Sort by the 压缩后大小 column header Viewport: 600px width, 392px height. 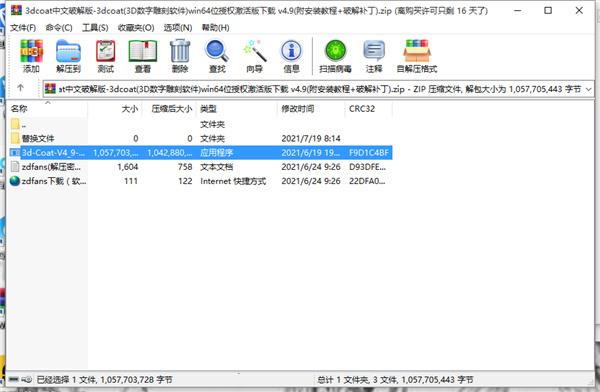[x=169, y=109]
